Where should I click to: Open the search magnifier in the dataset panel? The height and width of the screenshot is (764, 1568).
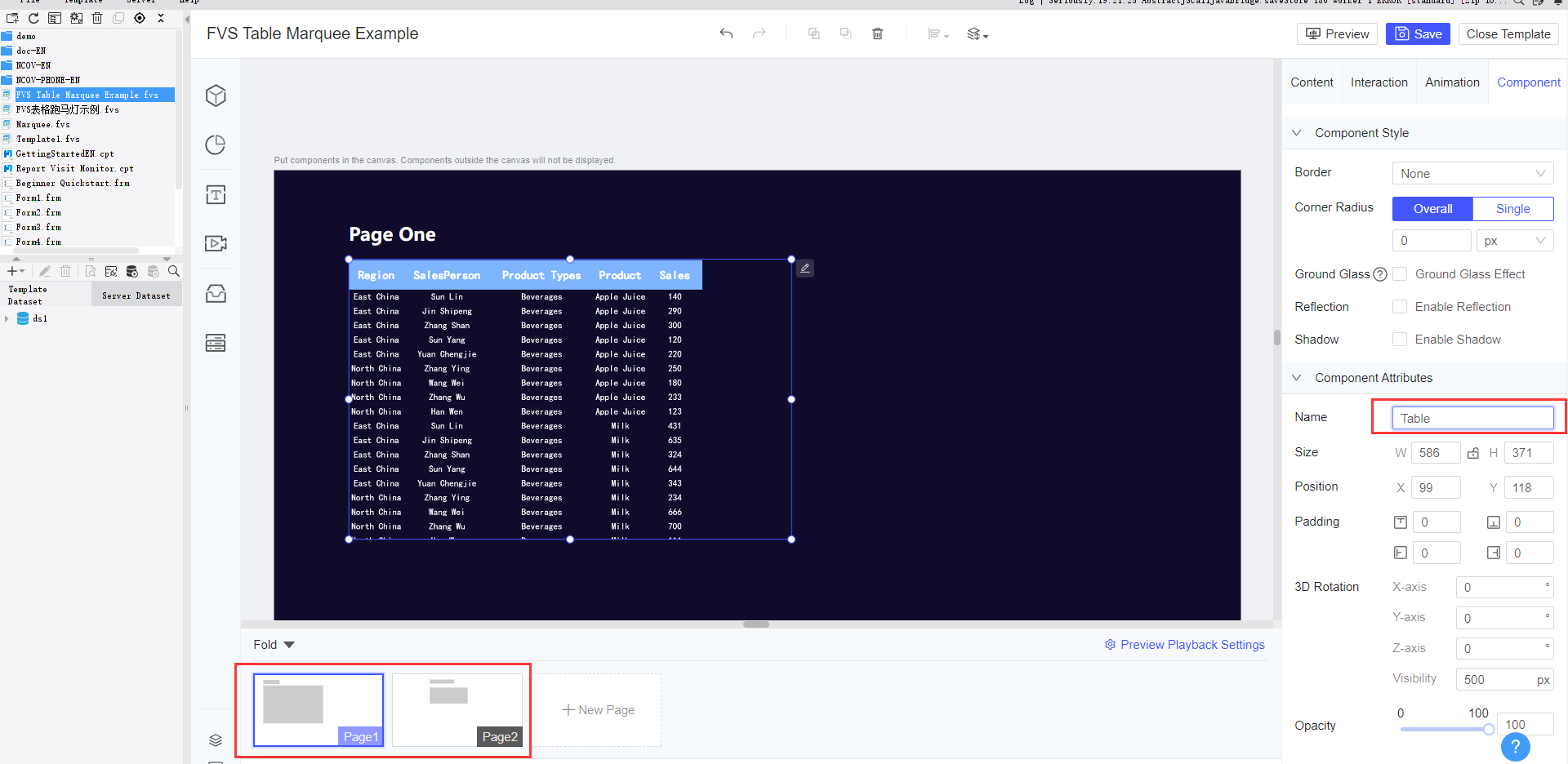click(x=173, y=270)
